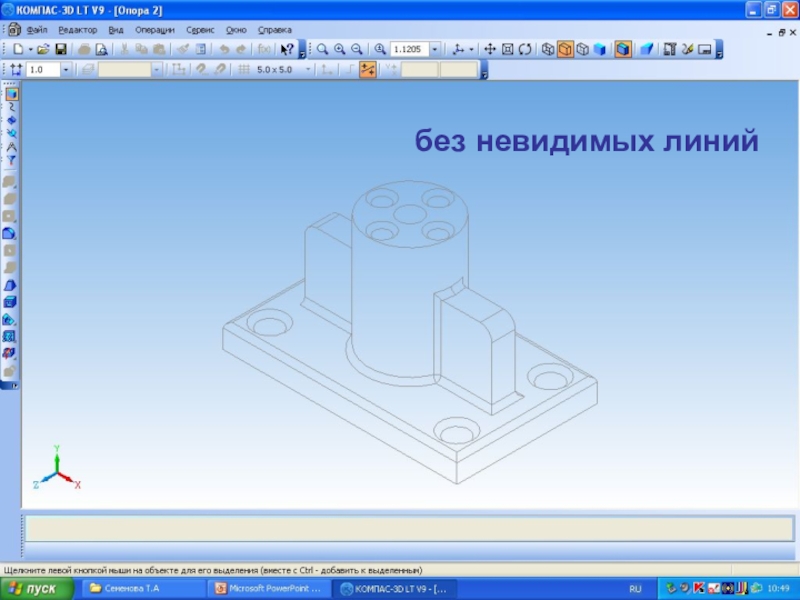
Task: Switch to Microsoft PowerPoint taskbar button
Action: [x=268, y=589]
